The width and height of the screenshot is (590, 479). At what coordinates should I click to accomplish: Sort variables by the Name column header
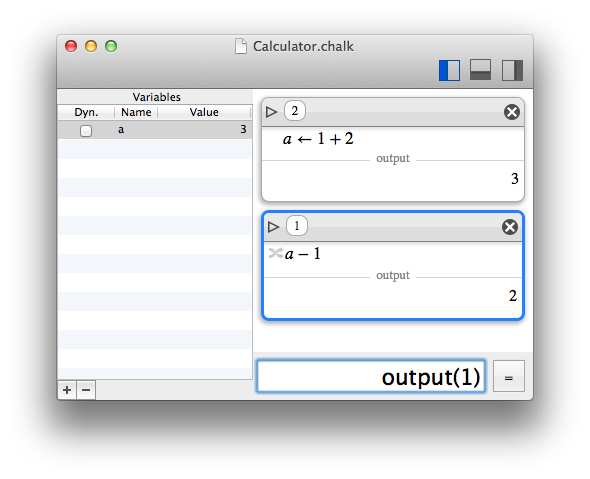pos(136,112)
